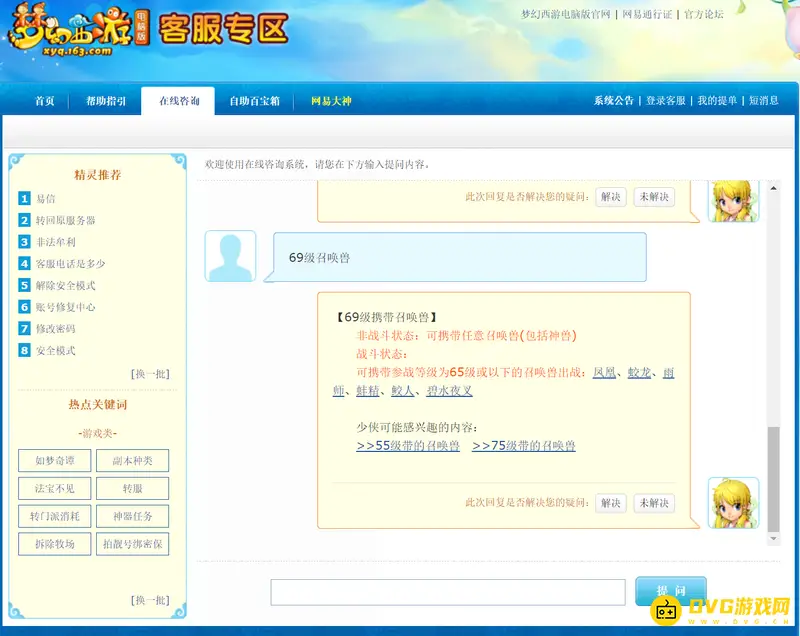Screen dimensions: 800x636
Task: Click the chat scrollbar down arrow
Action: 773,539
